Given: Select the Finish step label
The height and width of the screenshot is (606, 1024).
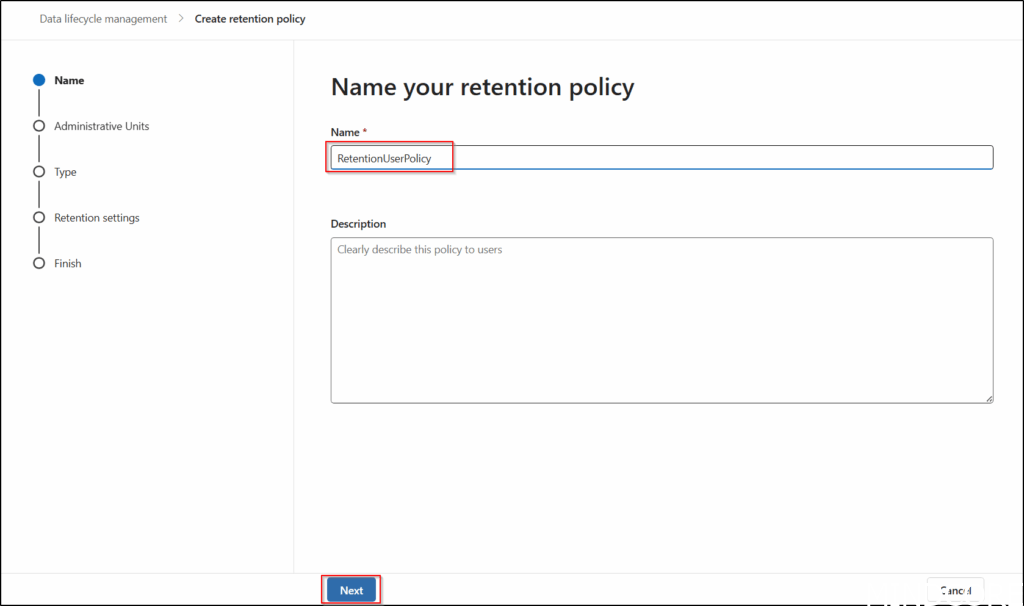Looking at the screenshot, I should click(67, 264).
